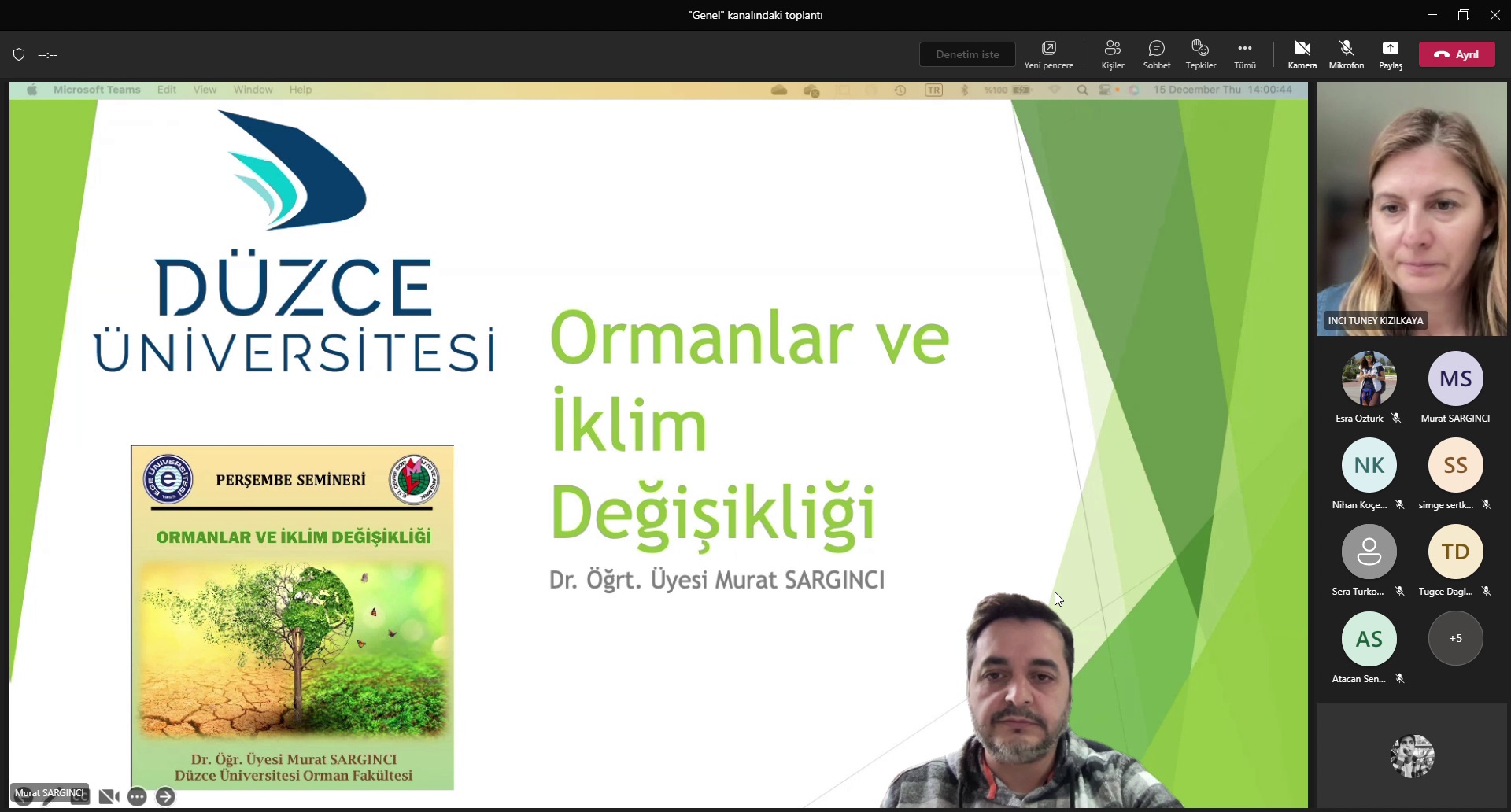Click the Murat SARGINCI presenter name label
The width and height of the screenshot is (1511, 812).
click(49, 792)
